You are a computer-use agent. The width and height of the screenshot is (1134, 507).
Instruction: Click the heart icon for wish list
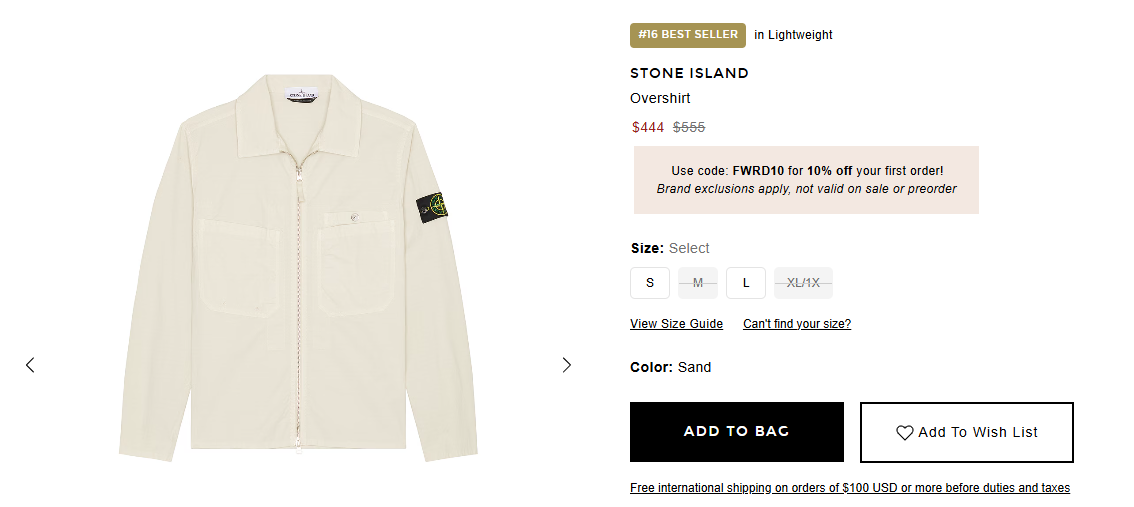click(904, 433)
